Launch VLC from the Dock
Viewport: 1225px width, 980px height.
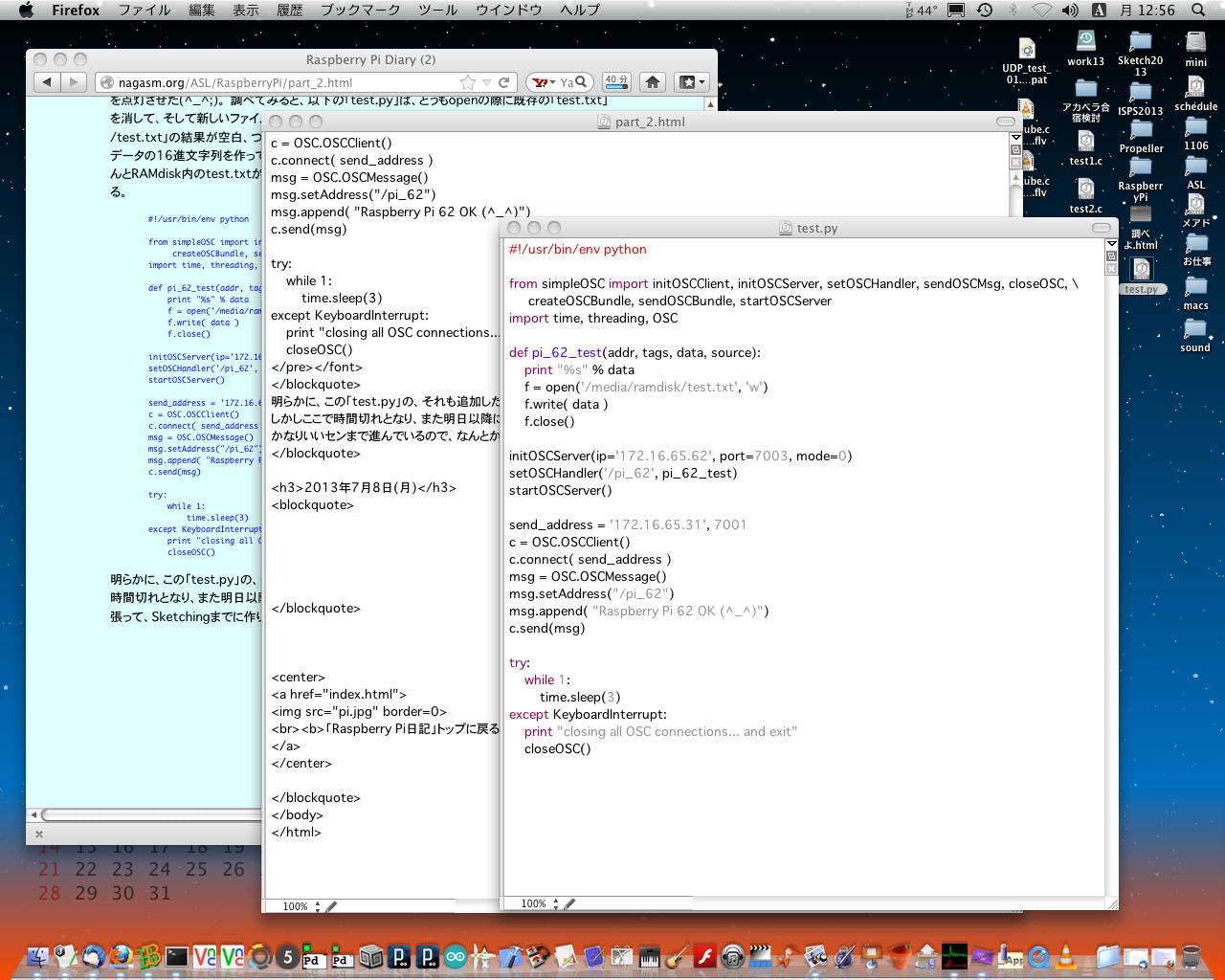(1065, 956)
